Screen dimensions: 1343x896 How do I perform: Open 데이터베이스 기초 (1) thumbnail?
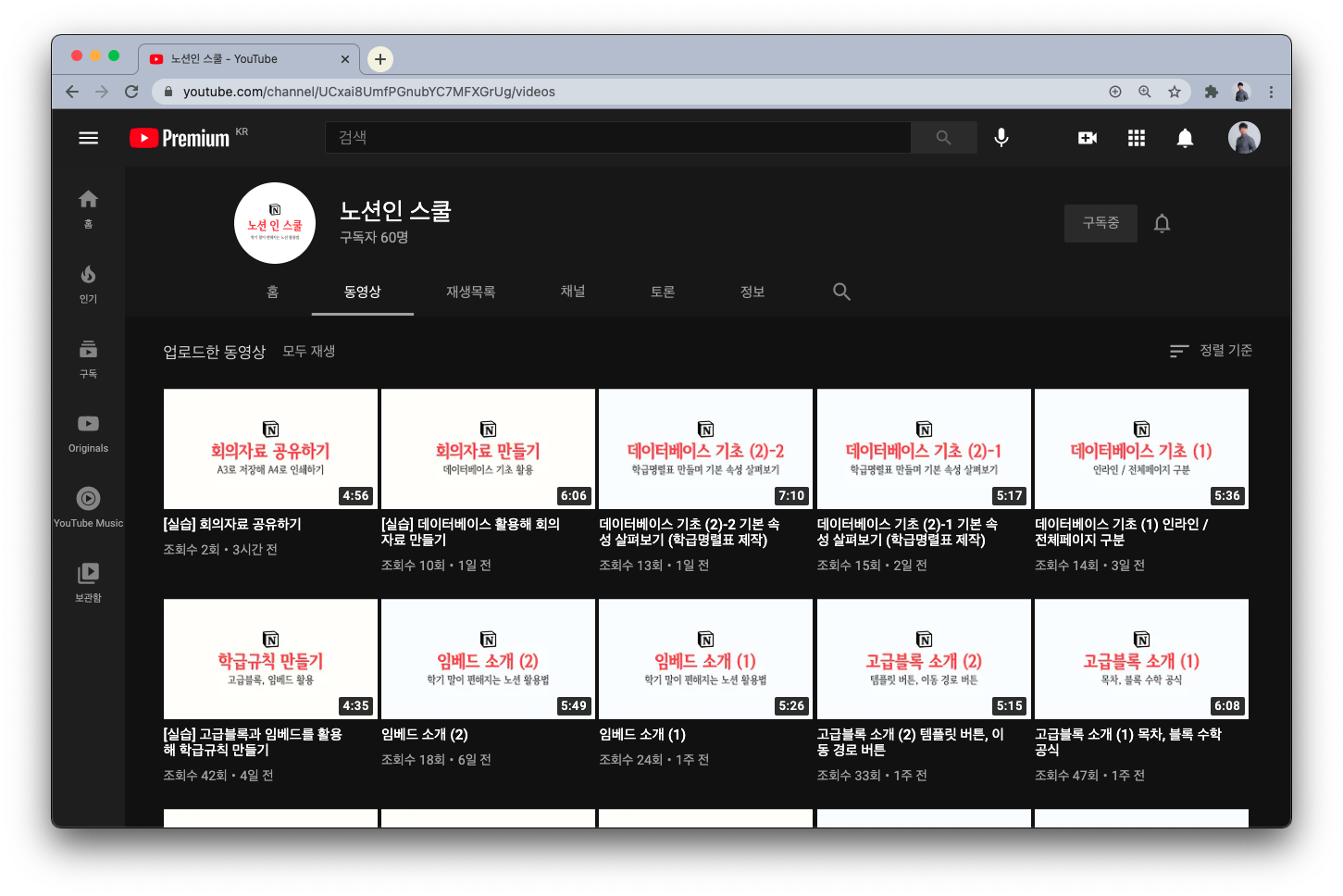(1141, 449)
